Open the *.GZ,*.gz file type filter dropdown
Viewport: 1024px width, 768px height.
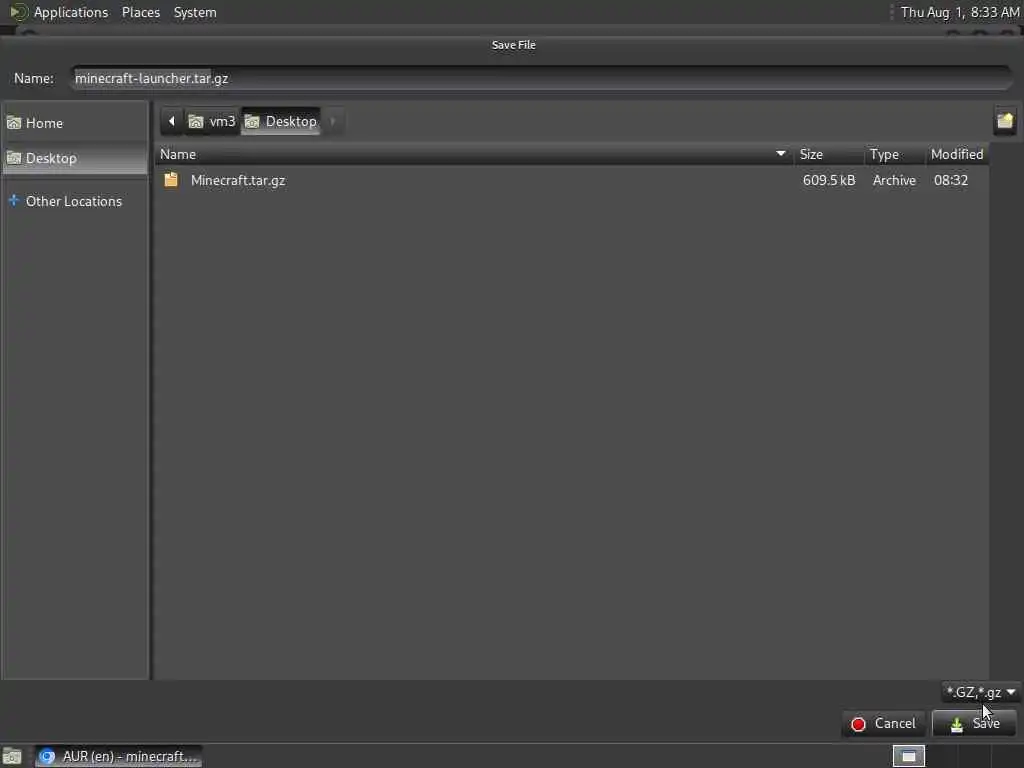(981, 692)
